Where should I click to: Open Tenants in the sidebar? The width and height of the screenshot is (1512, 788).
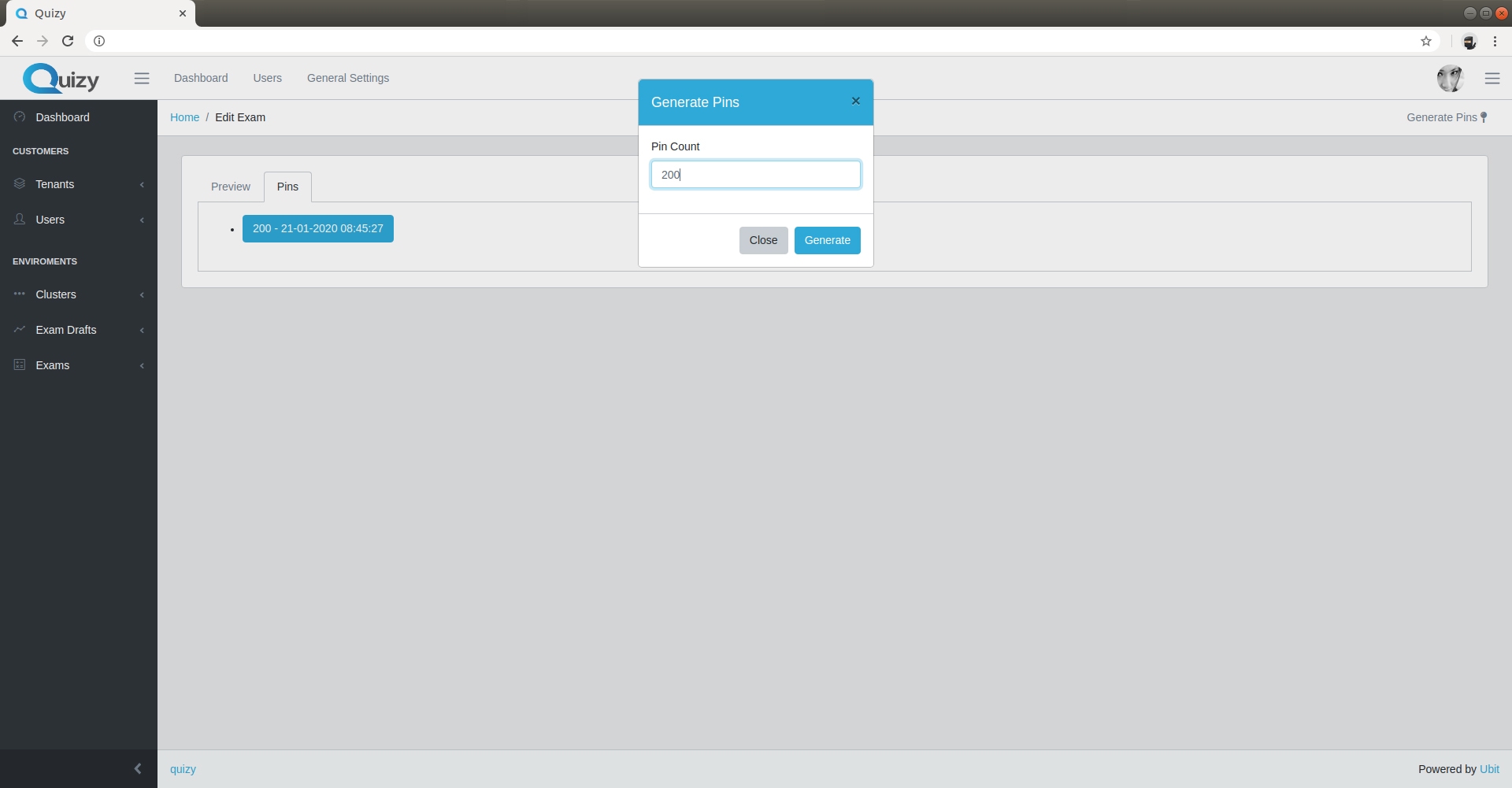[79, 184]
